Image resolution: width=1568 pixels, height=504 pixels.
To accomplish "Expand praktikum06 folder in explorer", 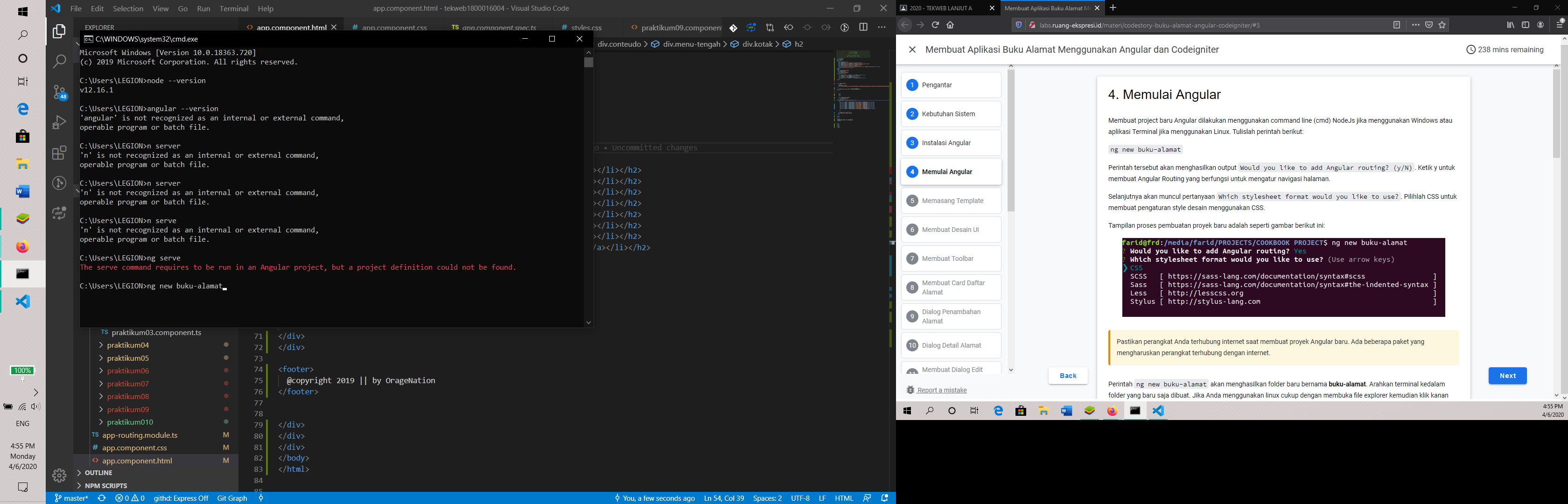I will point(128,371).
